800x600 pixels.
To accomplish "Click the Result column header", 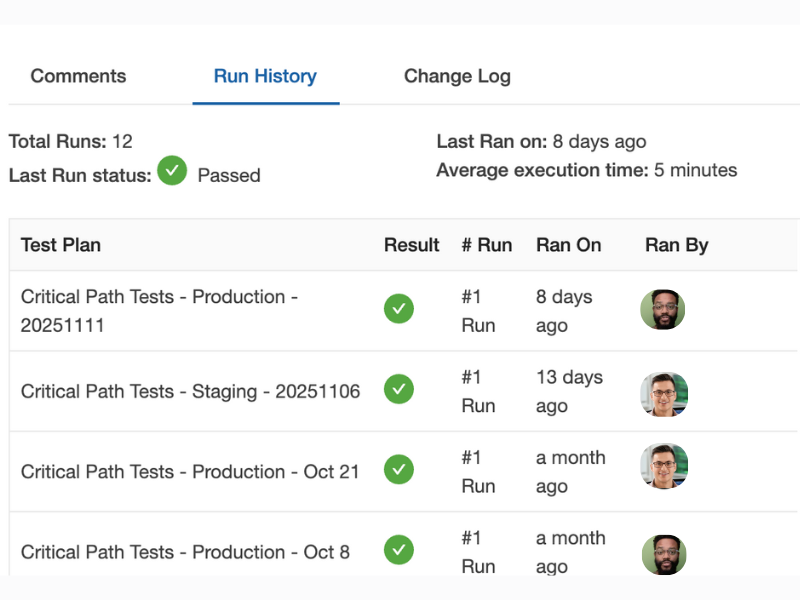I will coord(411,245).
